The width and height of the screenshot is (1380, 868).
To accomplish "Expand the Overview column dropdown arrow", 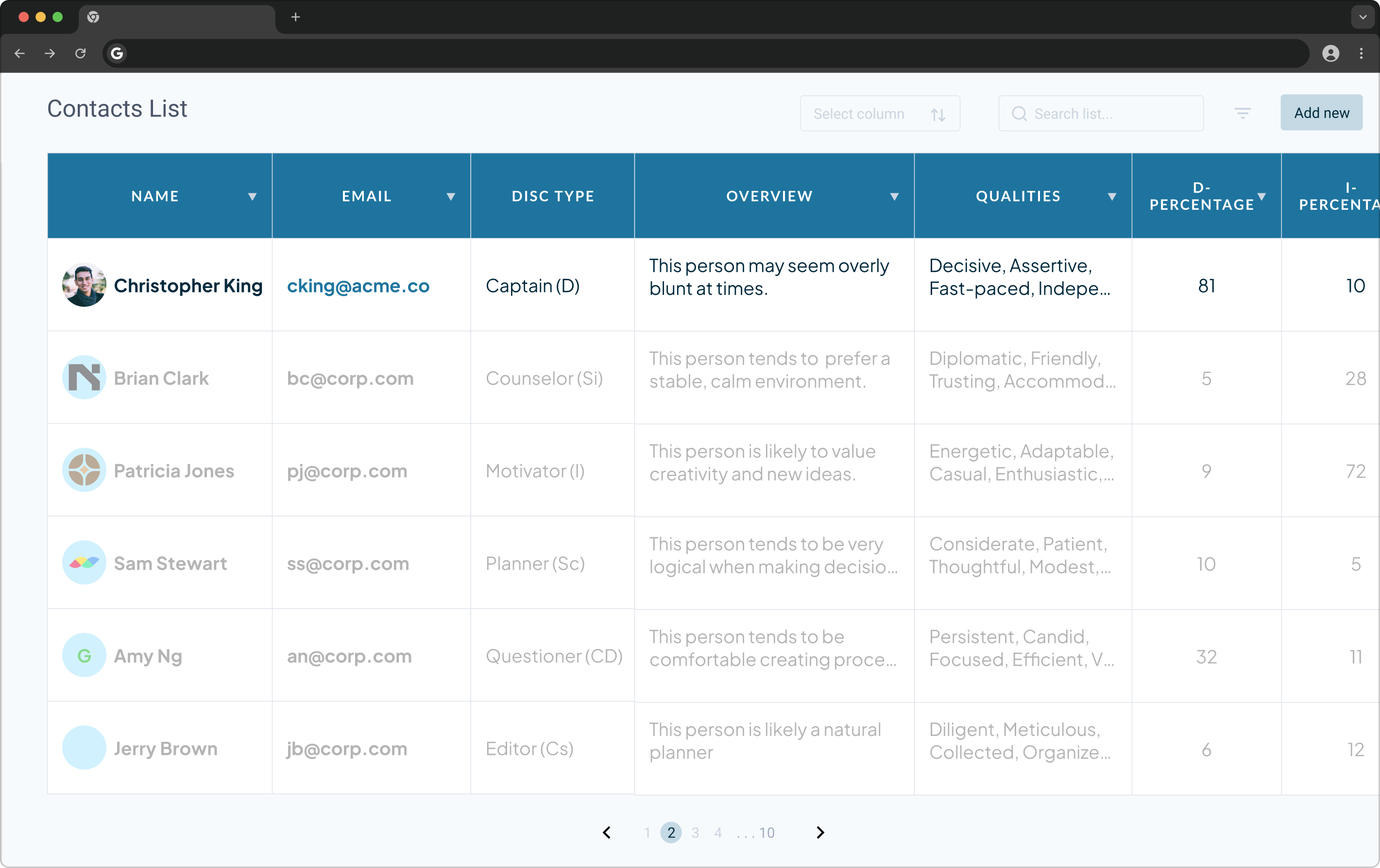I will (894, 197).
